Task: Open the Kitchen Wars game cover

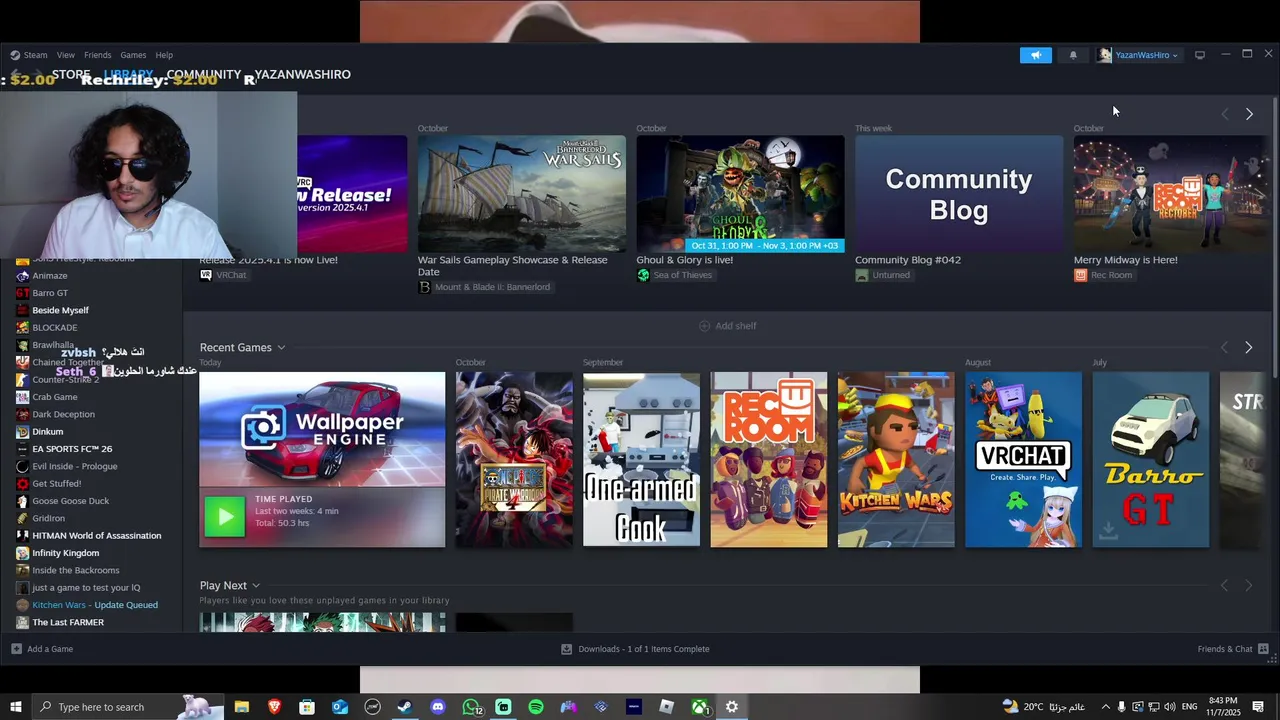Action: tap(896, 460)
